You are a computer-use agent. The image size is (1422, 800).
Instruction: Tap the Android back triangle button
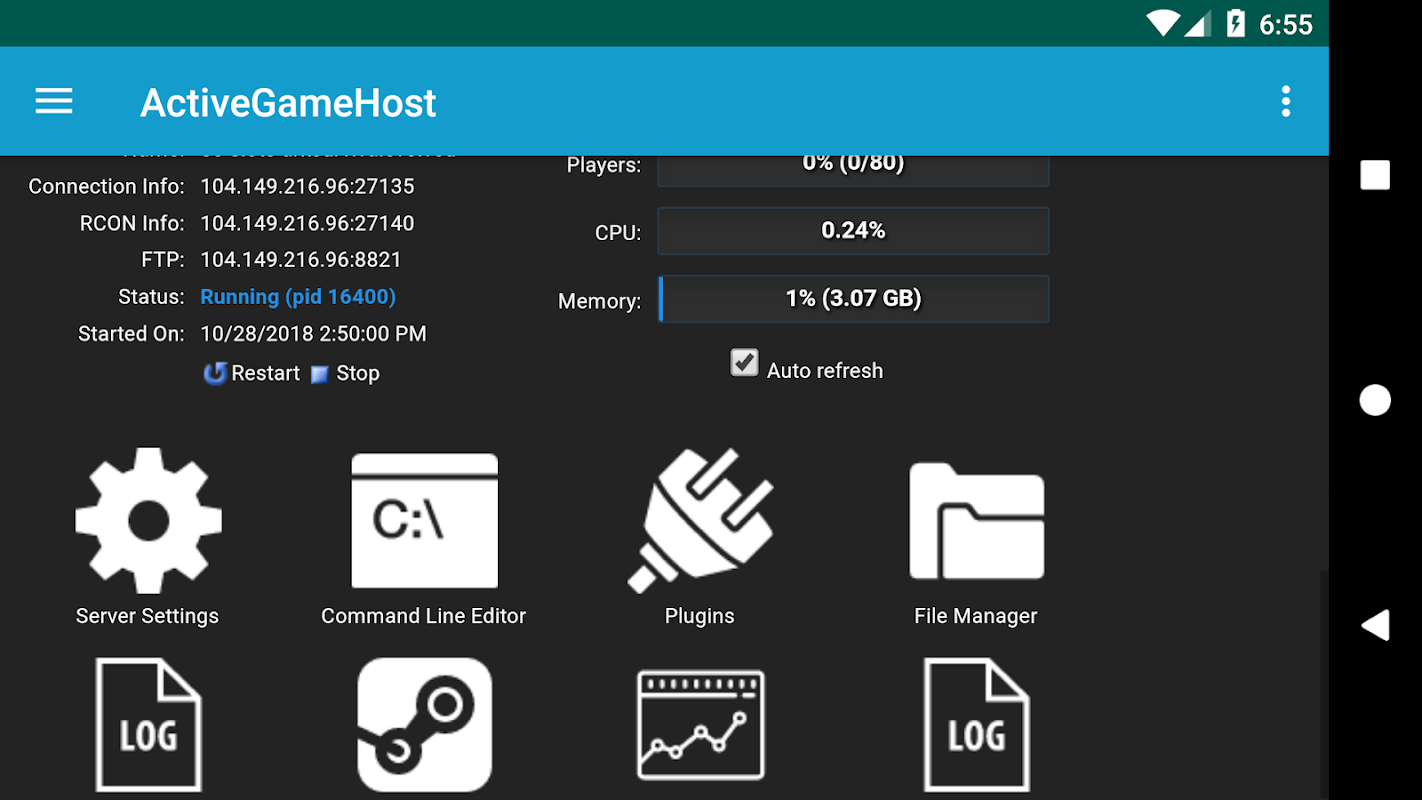[x=1375, y=625]
